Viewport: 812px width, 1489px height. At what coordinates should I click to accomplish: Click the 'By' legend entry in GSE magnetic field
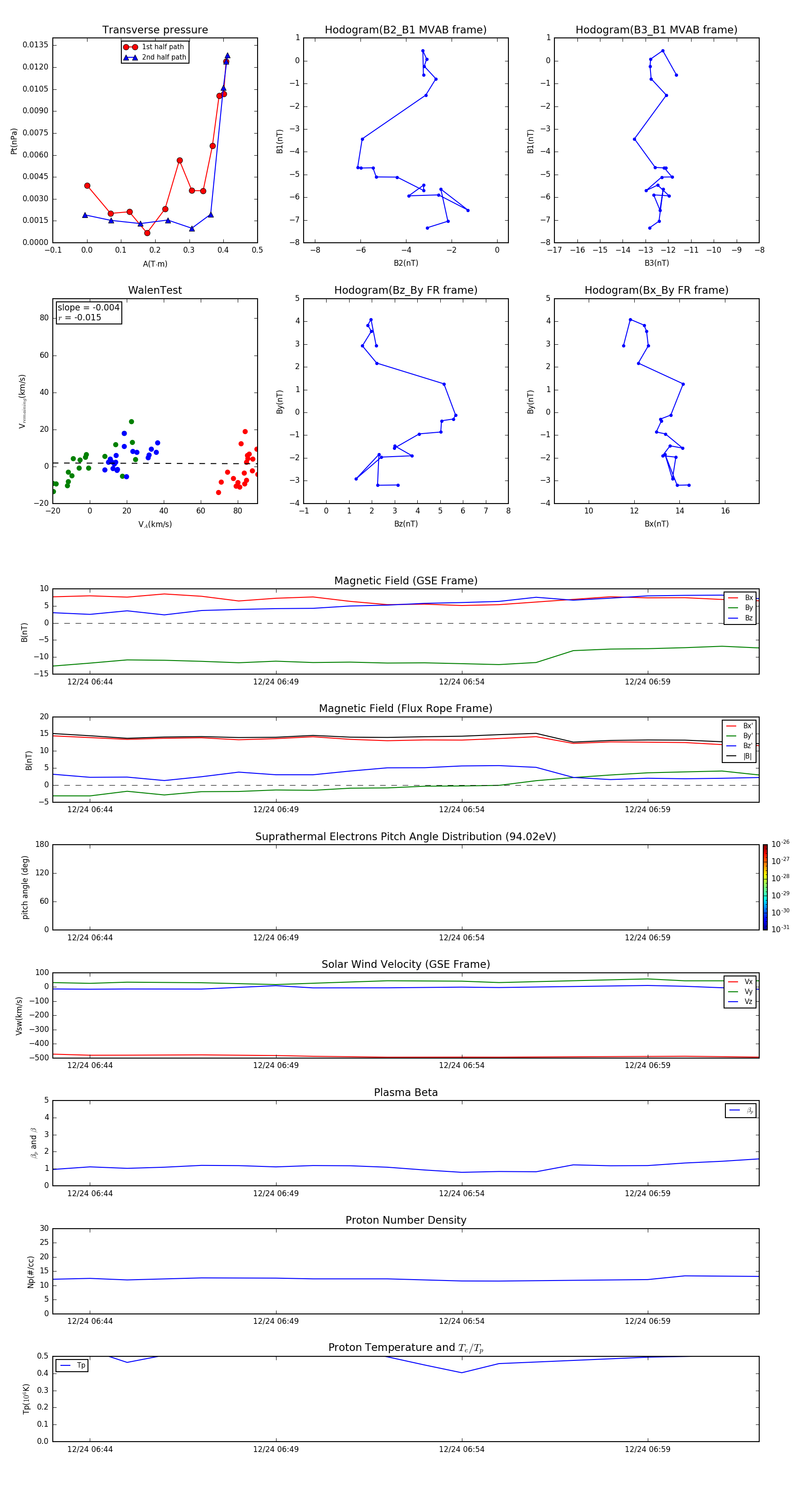(x=740, y=607)
